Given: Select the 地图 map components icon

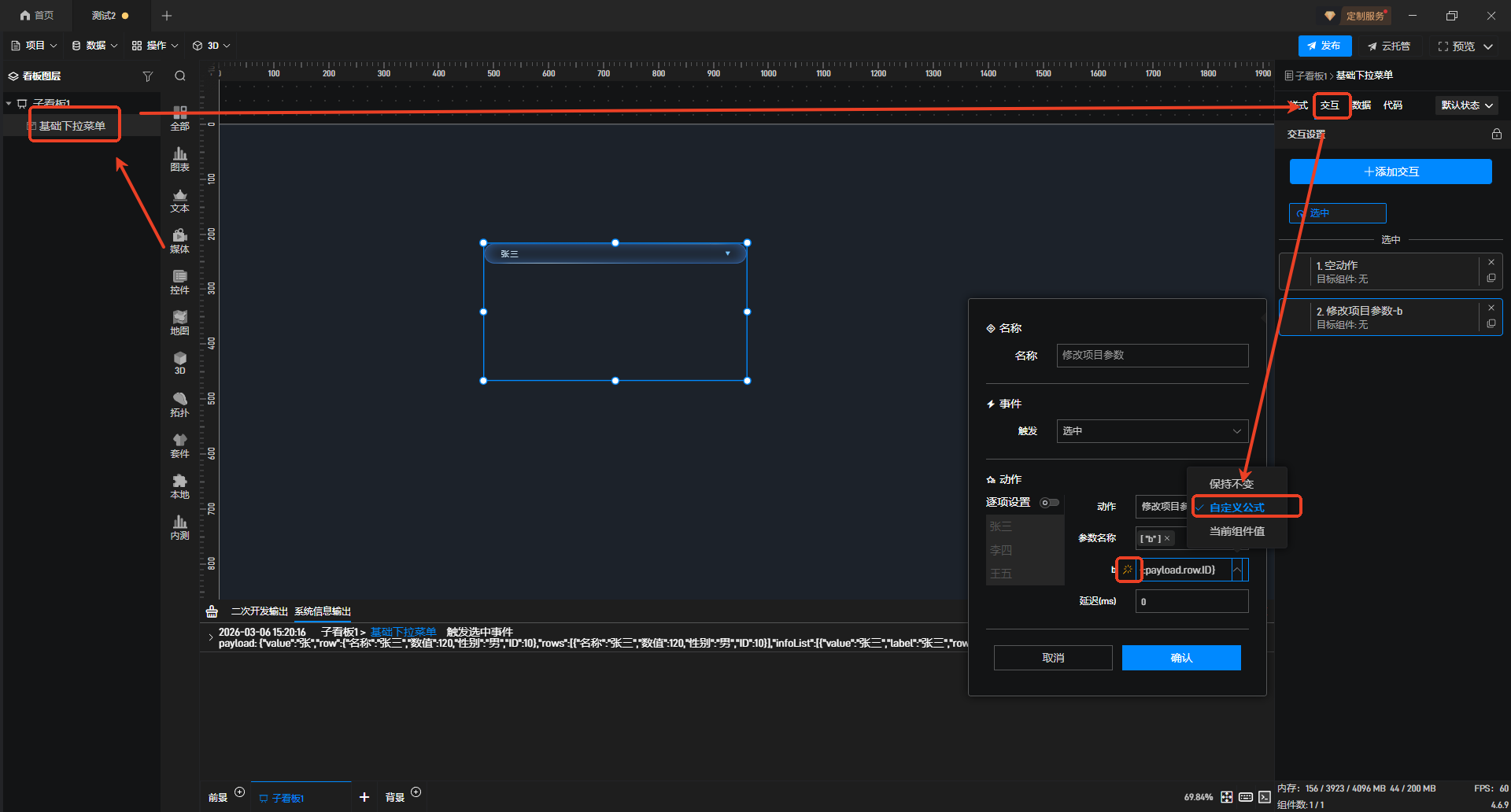Looking at the screenshot, I should (x=179, y=323).
